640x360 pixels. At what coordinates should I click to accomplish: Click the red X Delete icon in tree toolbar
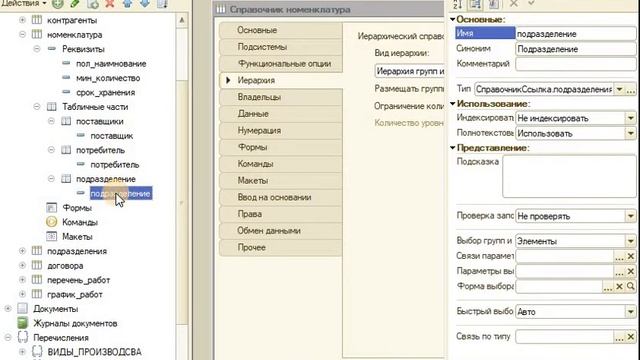point(110,4)
